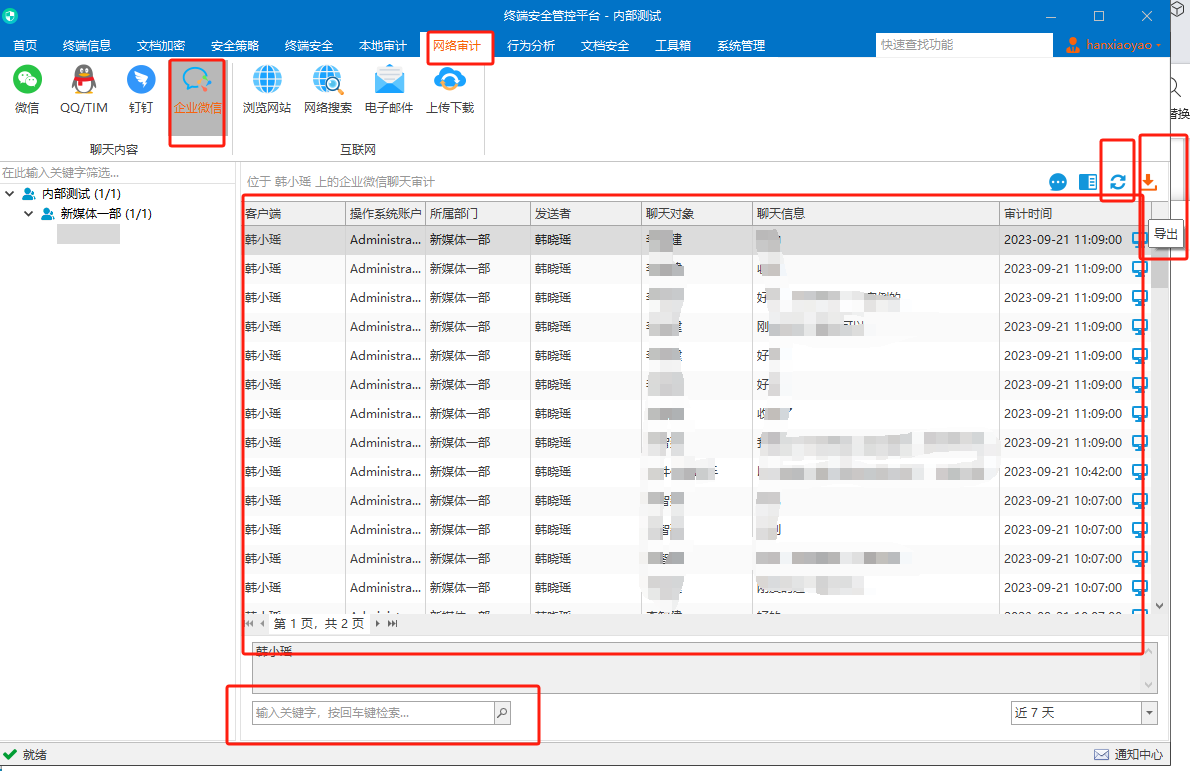Click the orange 导出 download icon
This screenshot has width=1190, height=771.
coord(1149,182)
